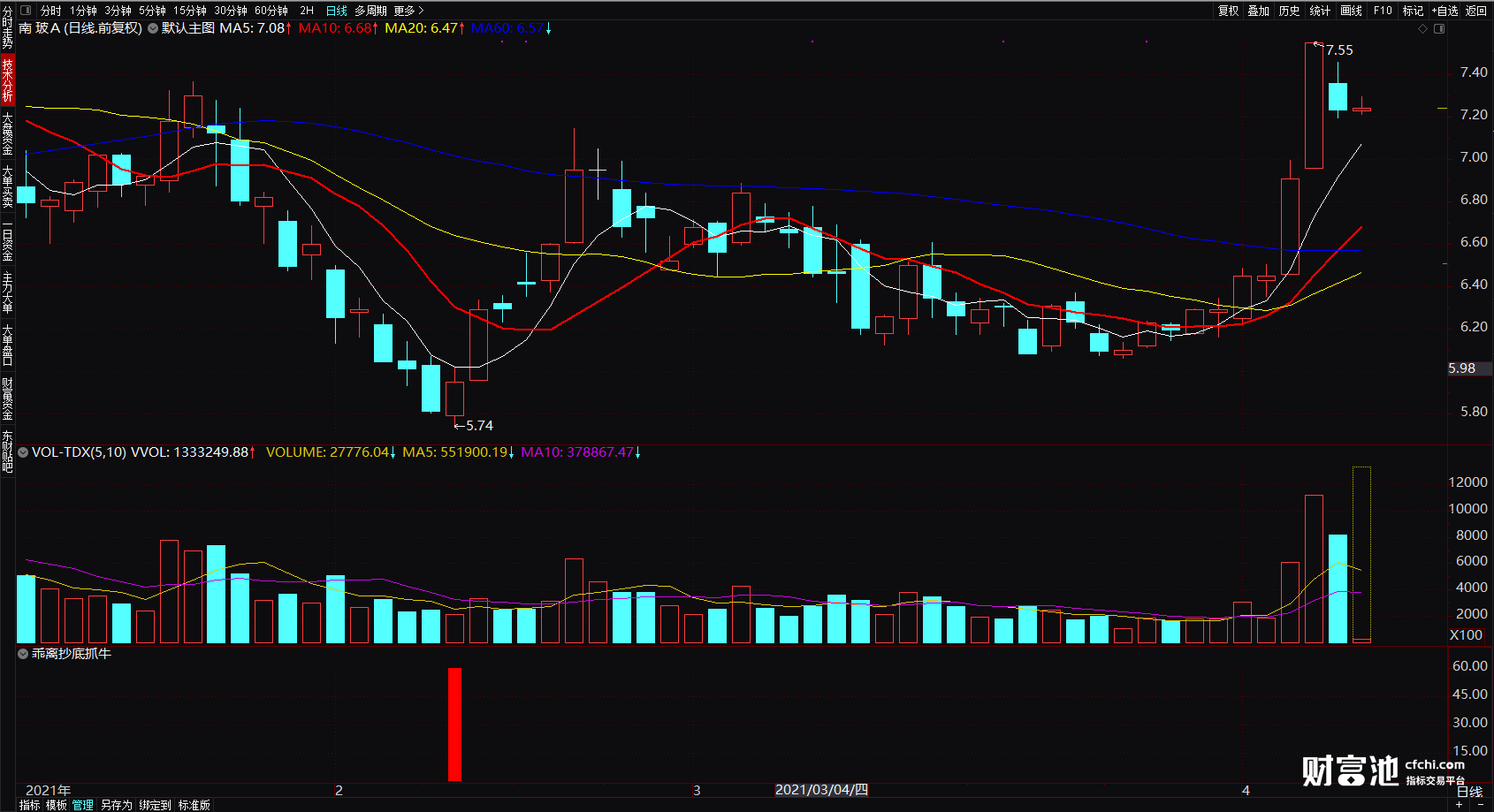Select the 3分钟 period

(x=118, y=11)
